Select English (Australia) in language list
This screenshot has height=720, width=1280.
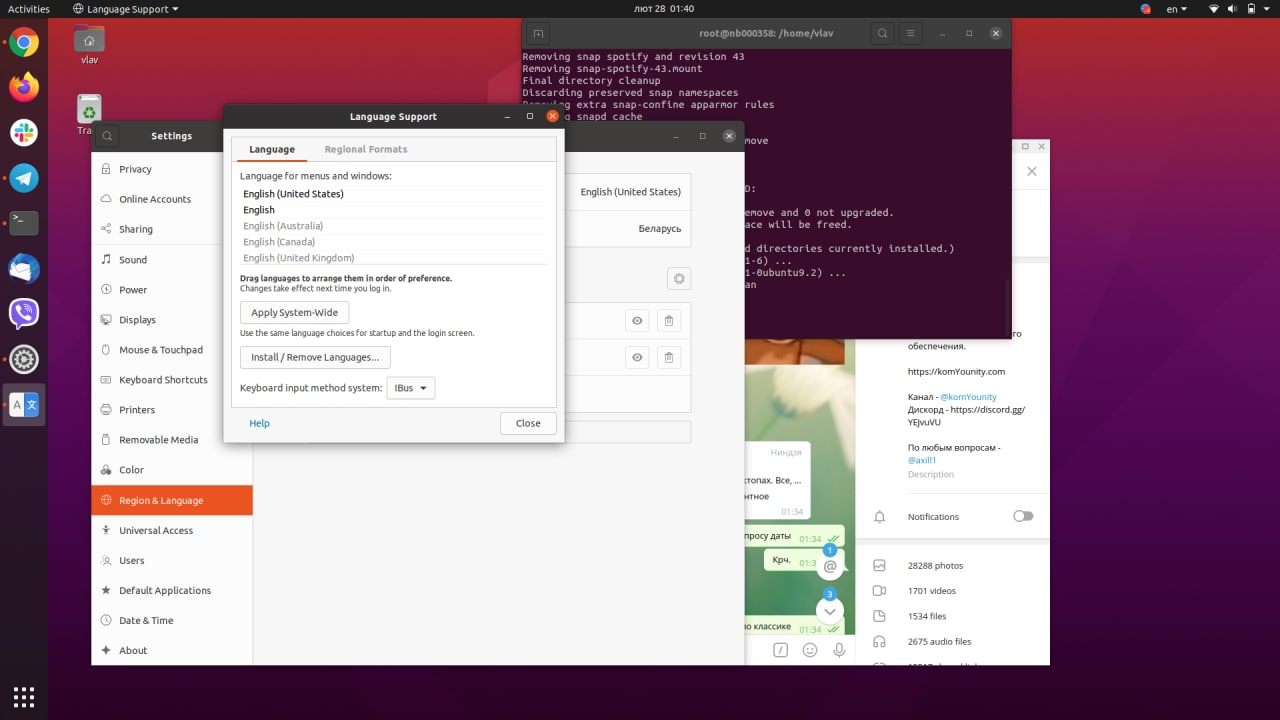[x=395, y=226]
